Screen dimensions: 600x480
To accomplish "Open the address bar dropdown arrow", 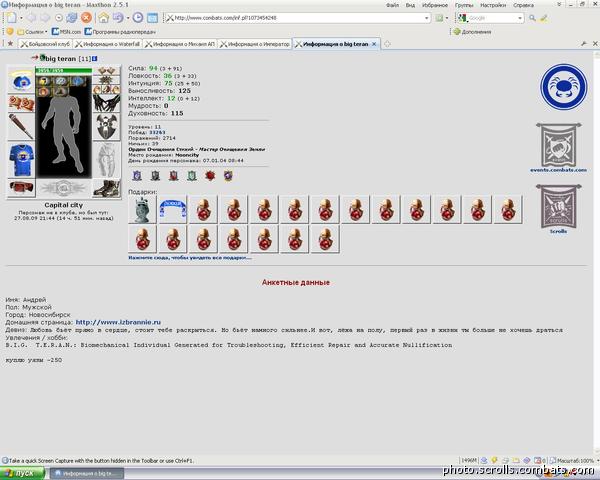I will click(427, 18).
